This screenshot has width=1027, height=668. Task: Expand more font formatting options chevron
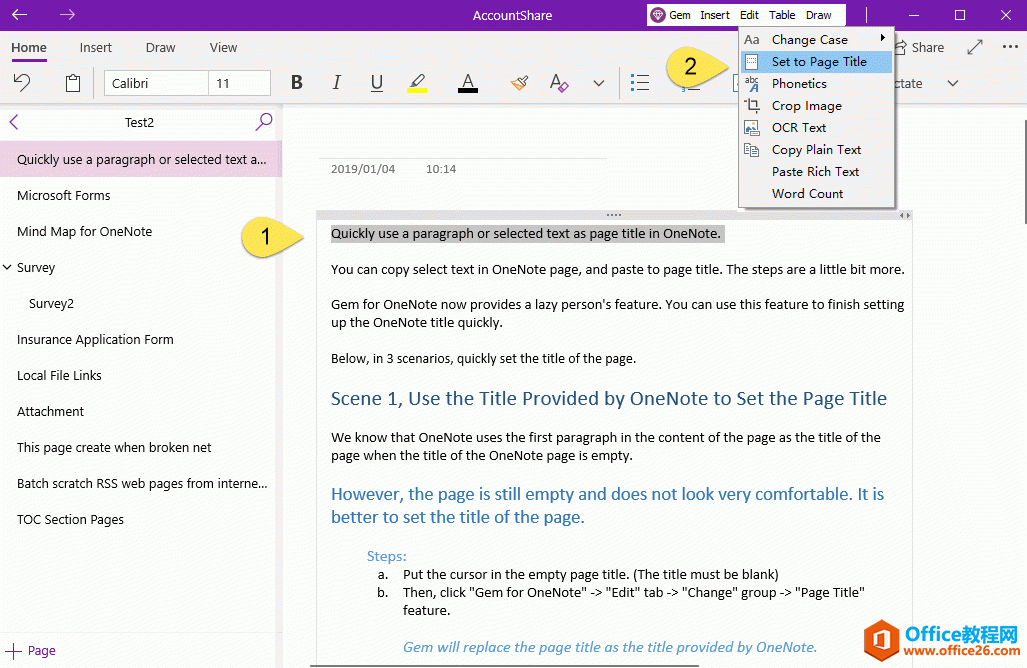(x=599, y=83)
